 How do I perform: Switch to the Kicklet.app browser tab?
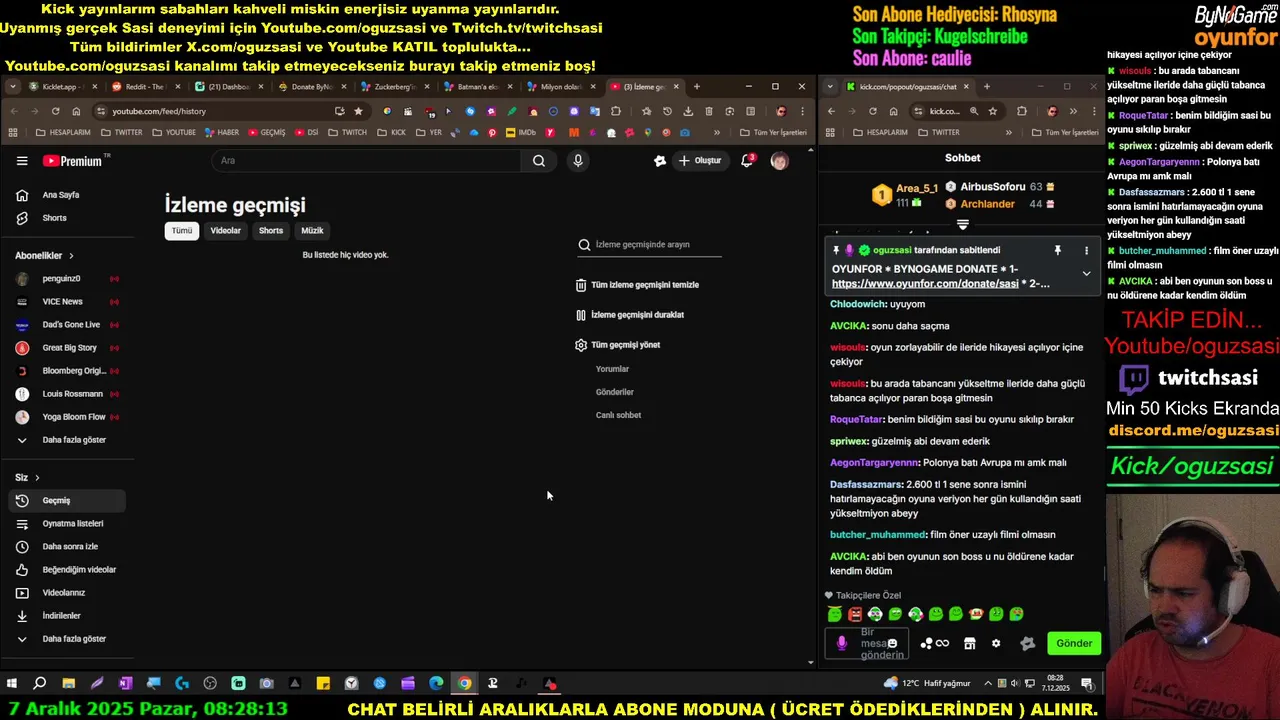(x=62, y=87)
